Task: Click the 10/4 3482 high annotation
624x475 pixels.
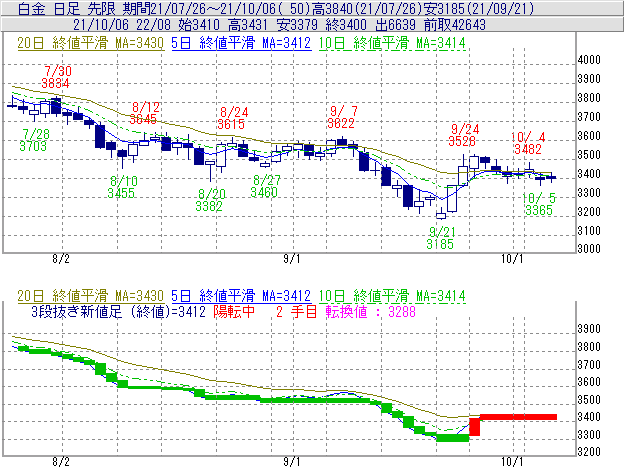Action: coord(528,143)
